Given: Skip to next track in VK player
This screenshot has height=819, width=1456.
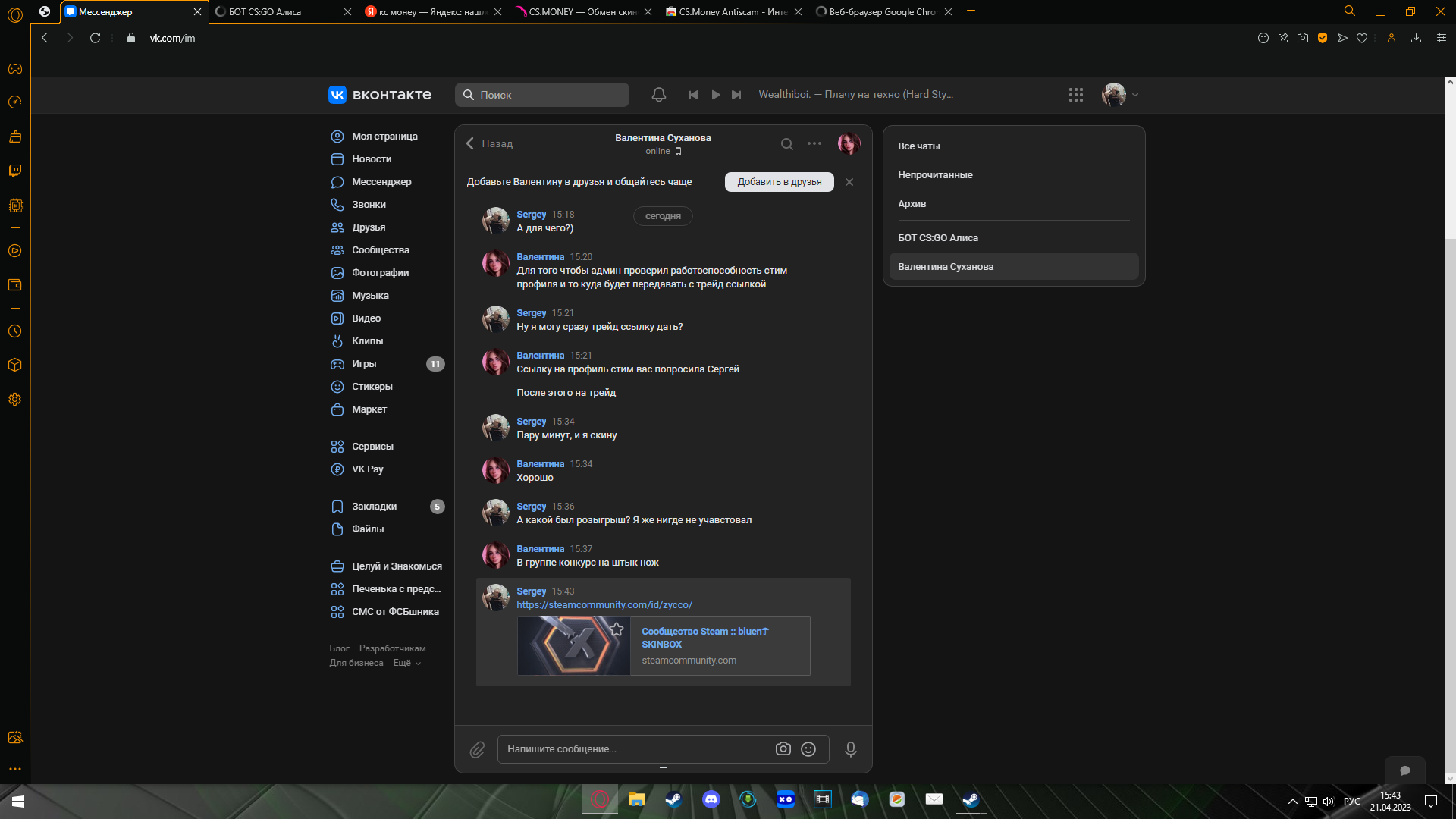Looking at the screenshot, I should [x=736, y=95].
